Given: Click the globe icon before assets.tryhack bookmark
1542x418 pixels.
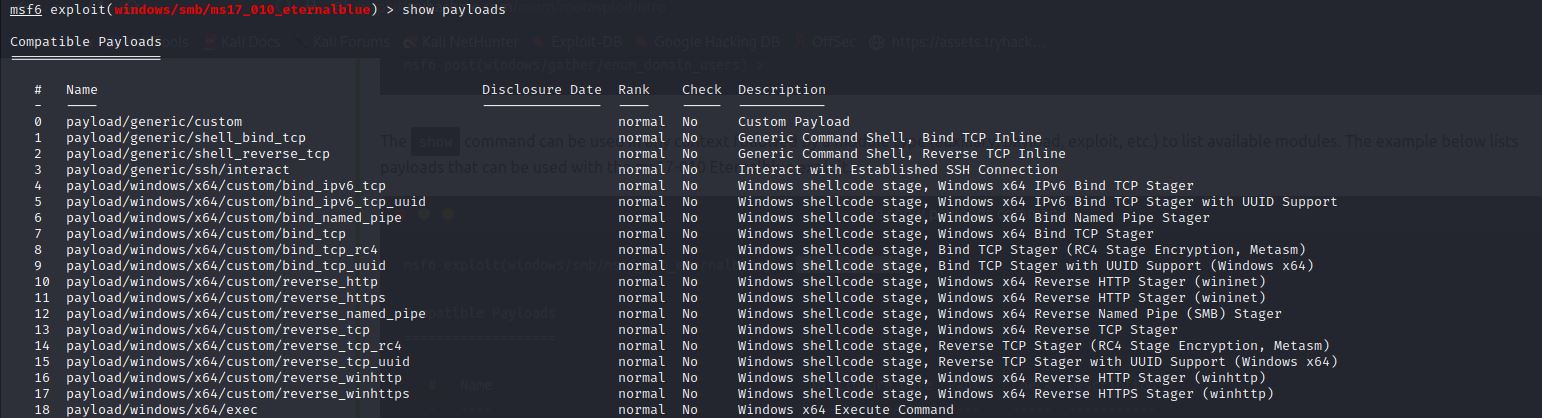Looking at the screenshot, I should point(877,43).
